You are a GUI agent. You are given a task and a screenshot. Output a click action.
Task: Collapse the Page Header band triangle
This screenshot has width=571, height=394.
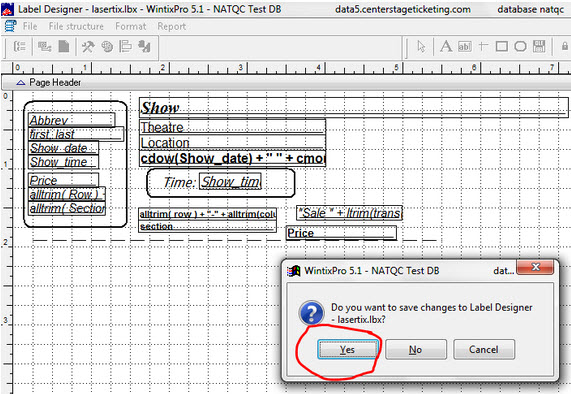(21, 83)
